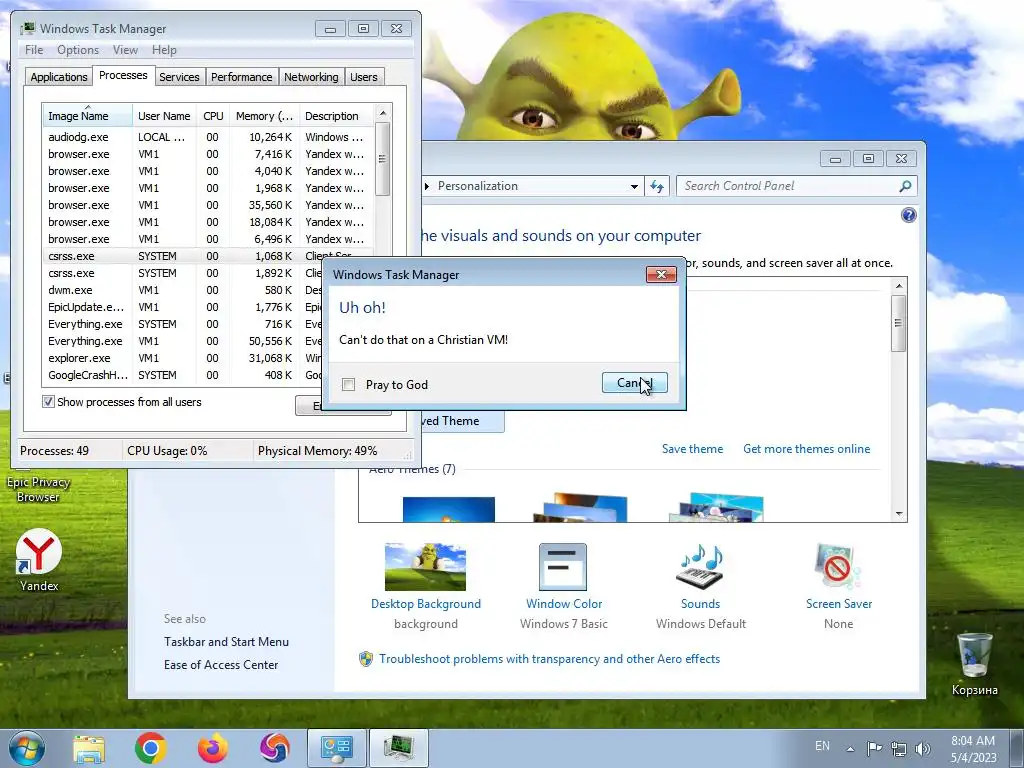The height and width of the screenshot is (768, 1024).
Task: Open the Help menu in Task Manager
Action: point(164,50)
